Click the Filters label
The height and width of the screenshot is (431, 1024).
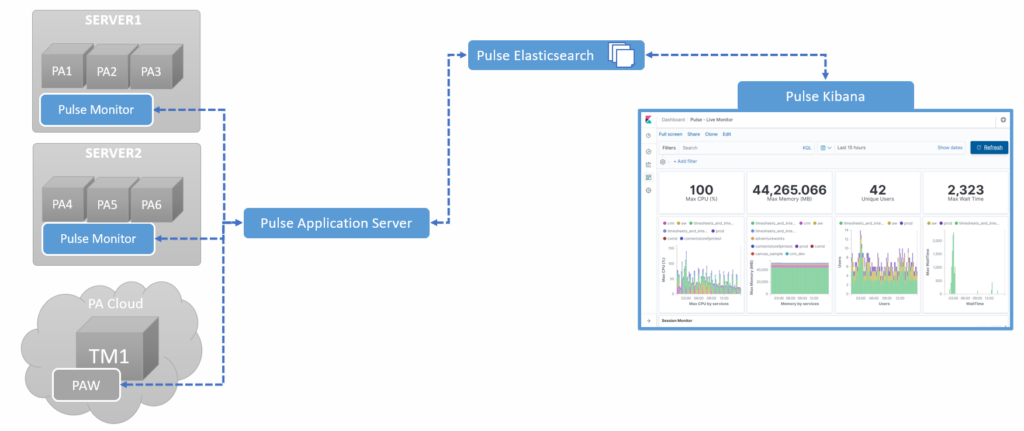[x=669, y=148]
